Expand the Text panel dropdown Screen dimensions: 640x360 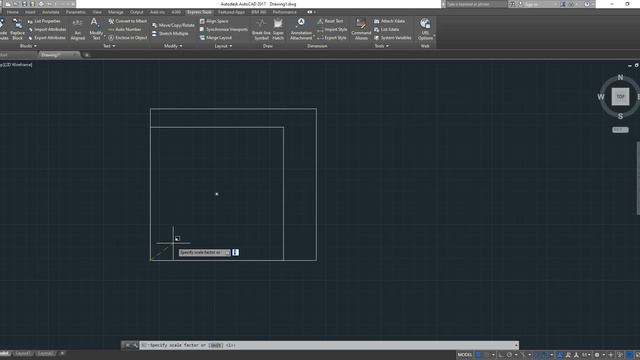coord(109,46)
